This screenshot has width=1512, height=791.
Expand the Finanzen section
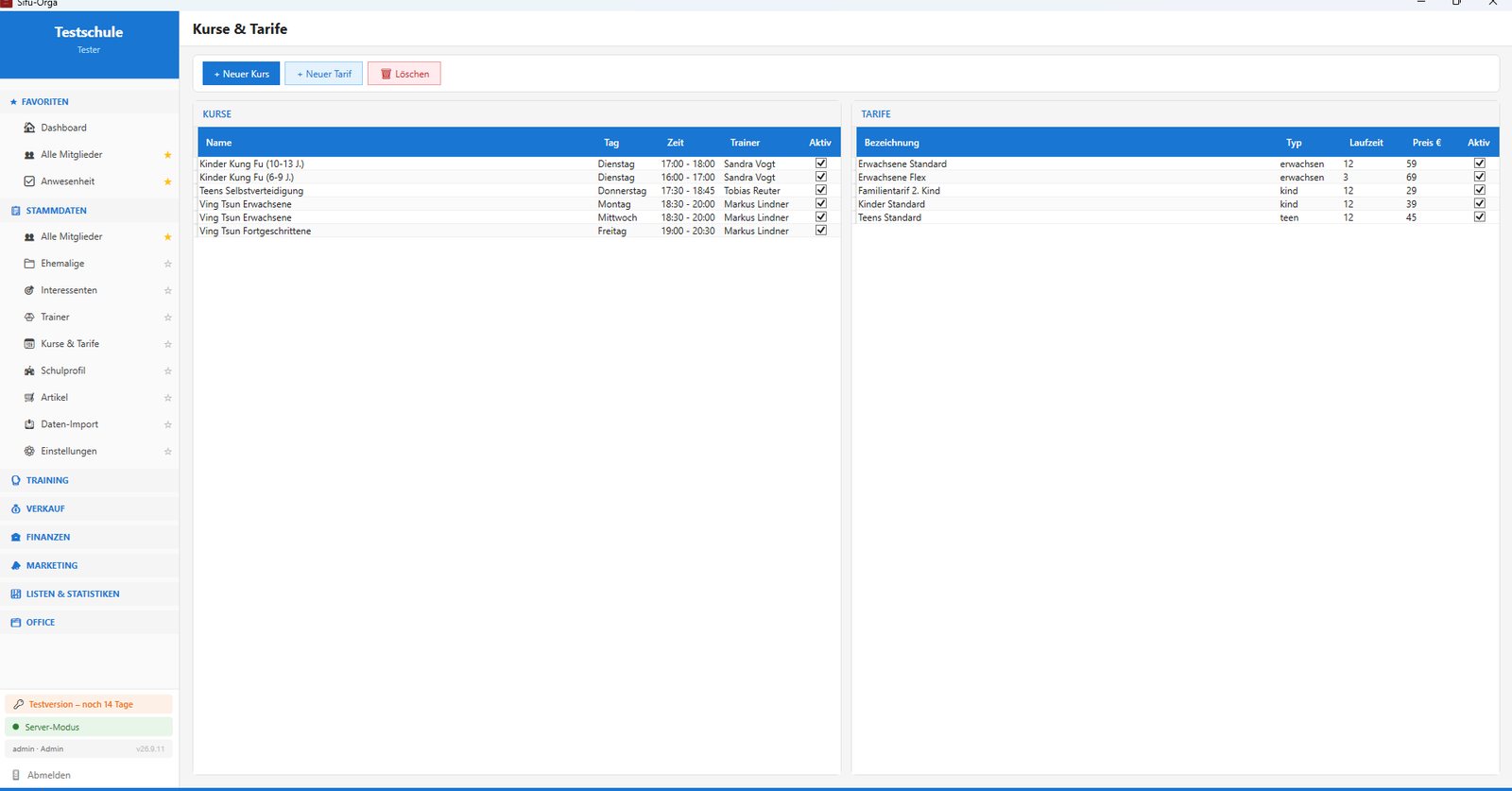click(89, 537)
